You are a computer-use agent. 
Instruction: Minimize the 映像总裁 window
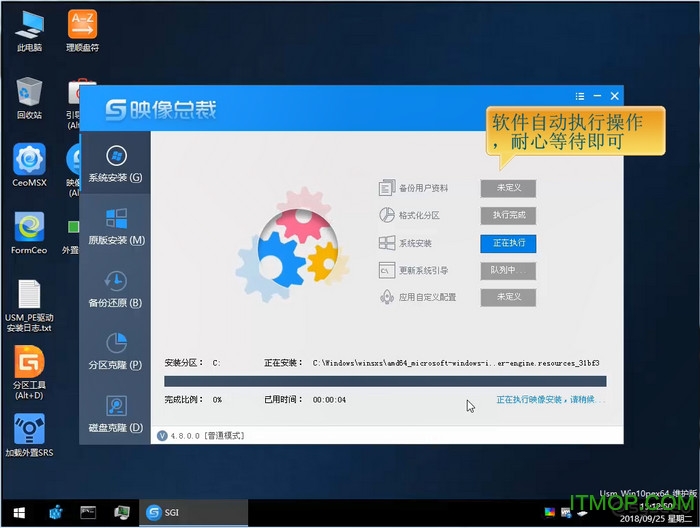(597, 96)
